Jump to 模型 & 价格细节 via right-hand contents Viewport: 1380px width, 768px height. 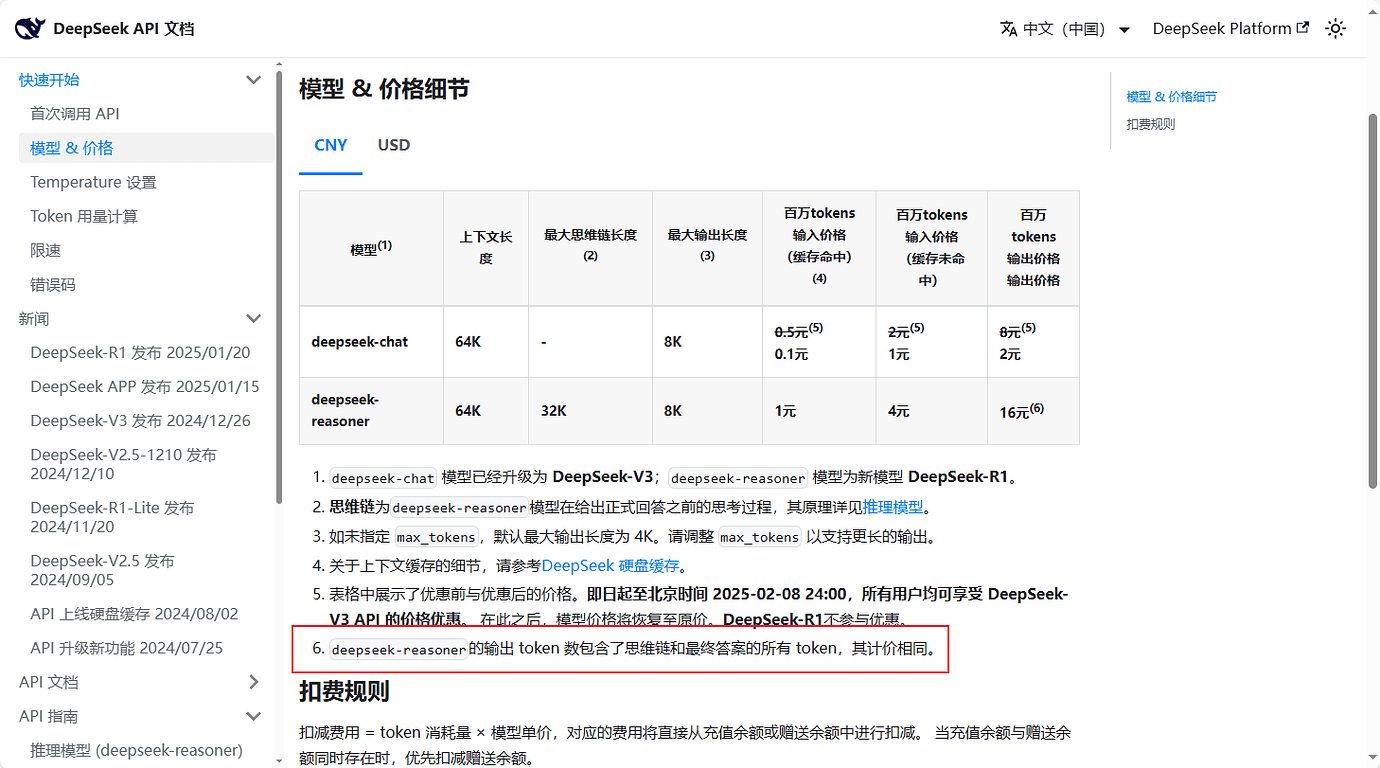coord(1171,97)
